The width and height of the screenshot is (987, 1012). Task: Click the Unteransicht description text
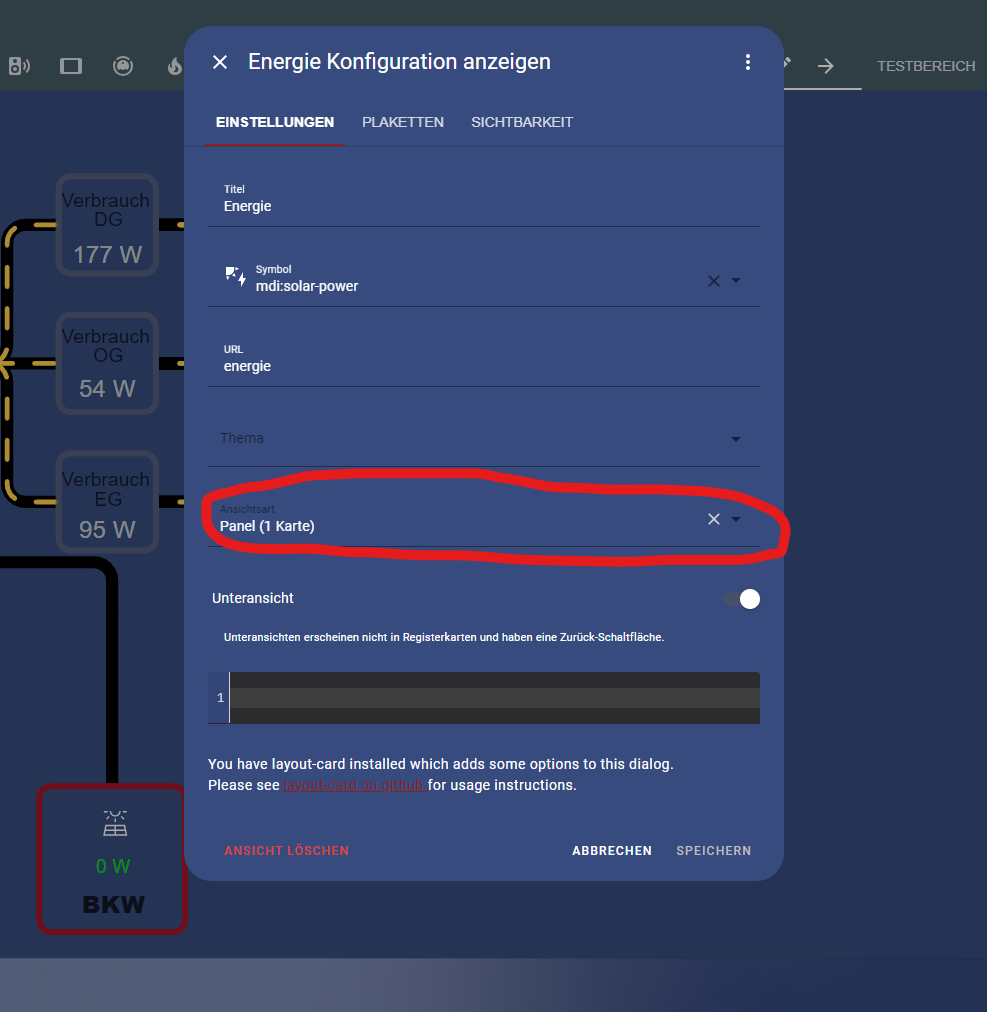(x=443, y=637)
